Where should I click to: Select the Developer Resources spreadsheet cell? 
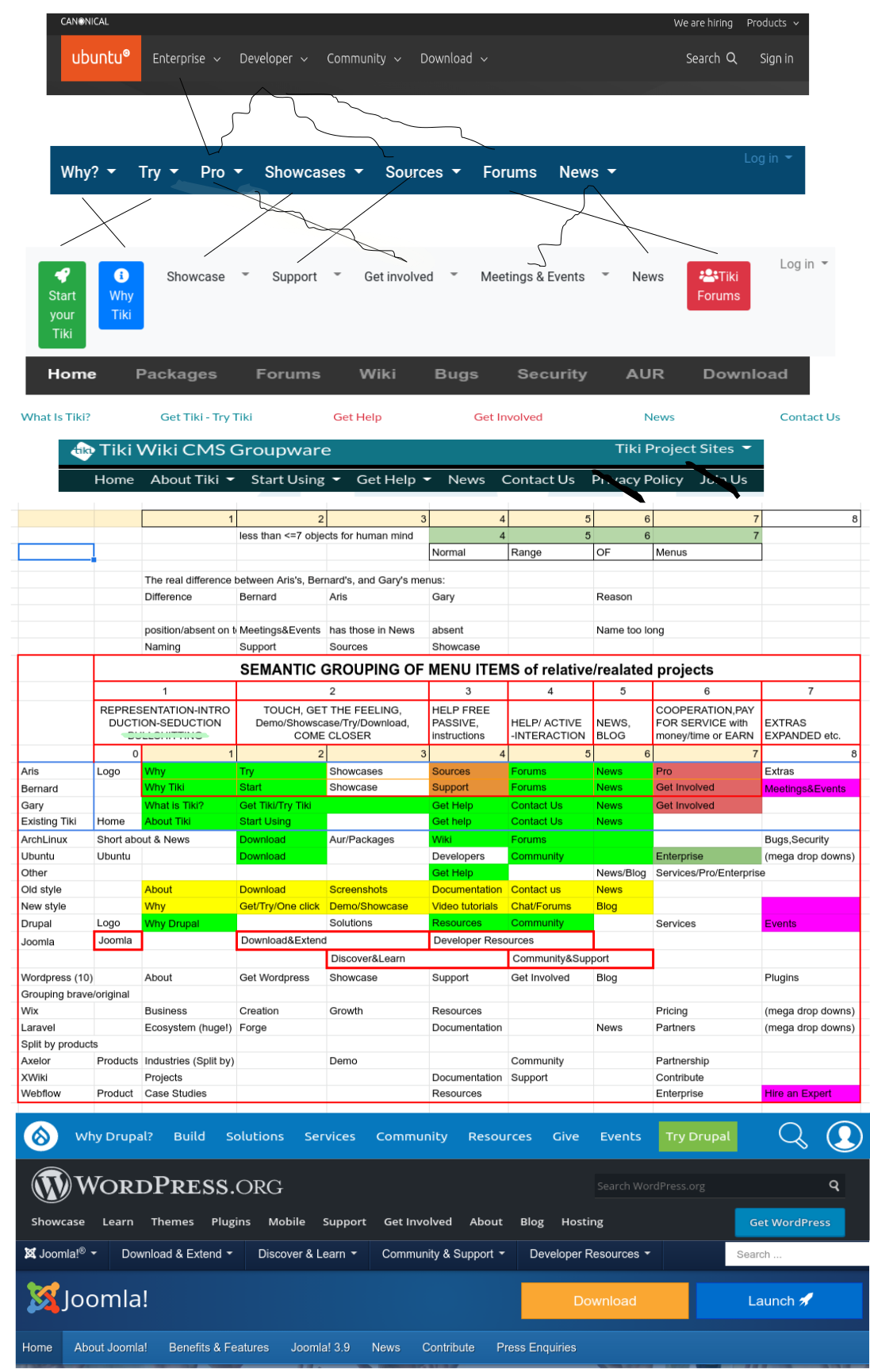(511, 940)
